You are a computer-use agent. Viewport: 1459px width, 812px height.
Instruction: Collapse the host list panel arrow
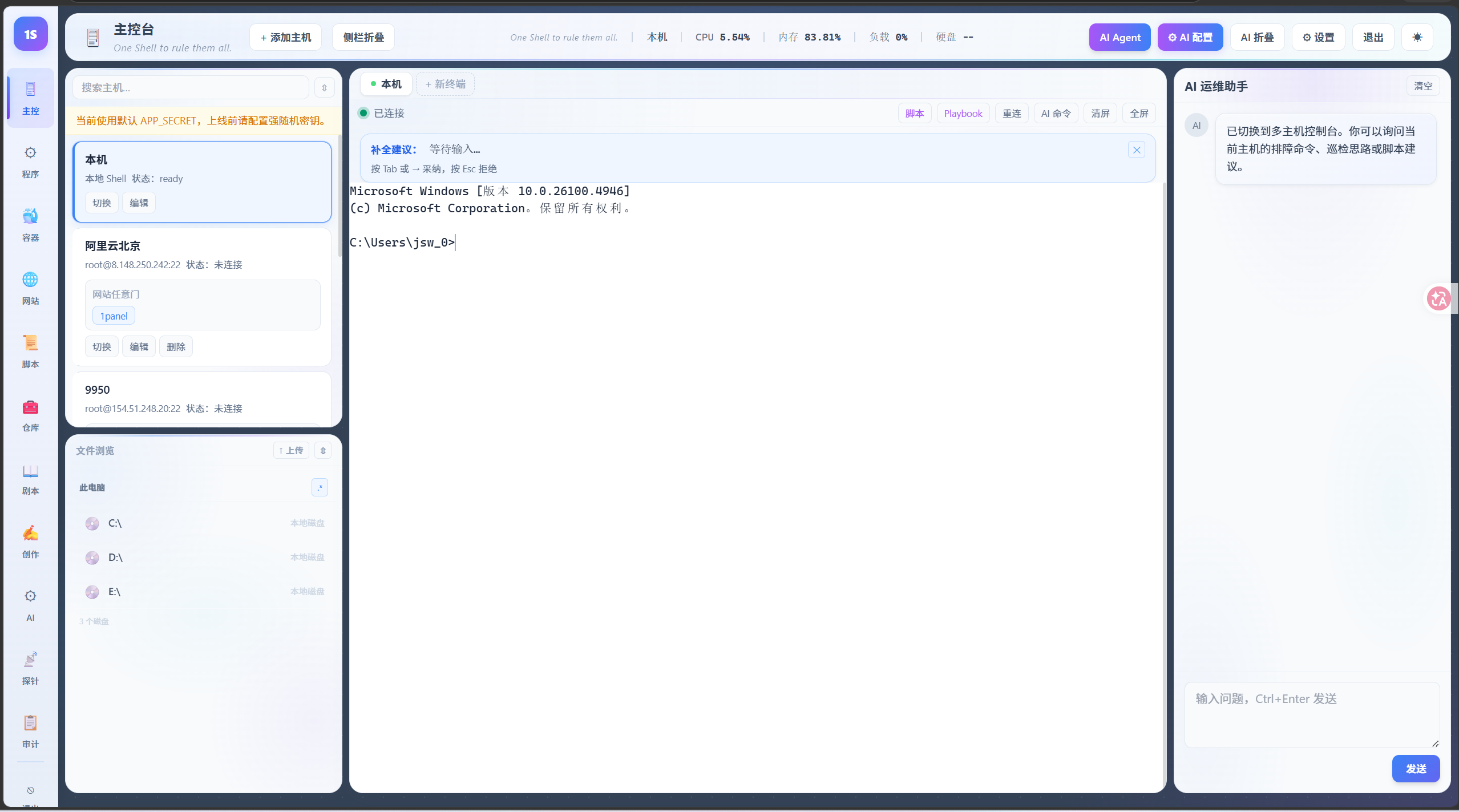pos(324,87)
